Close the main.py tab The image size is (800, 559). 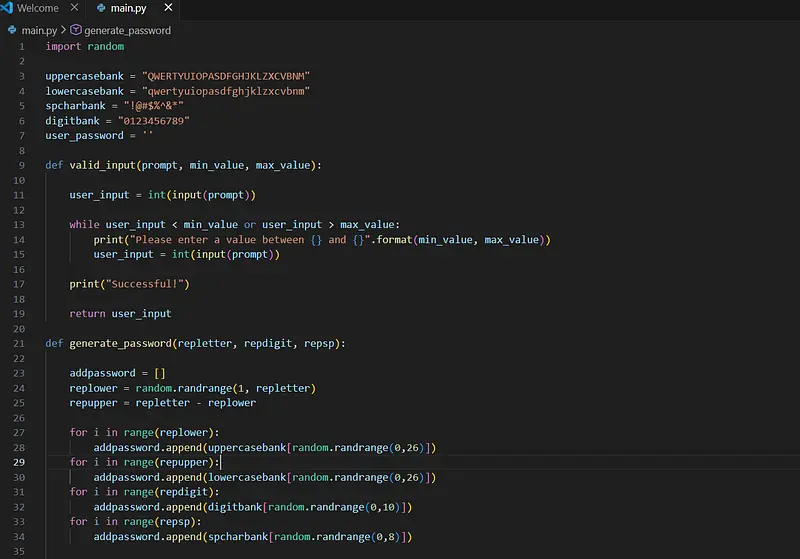[x=169, y=8]
